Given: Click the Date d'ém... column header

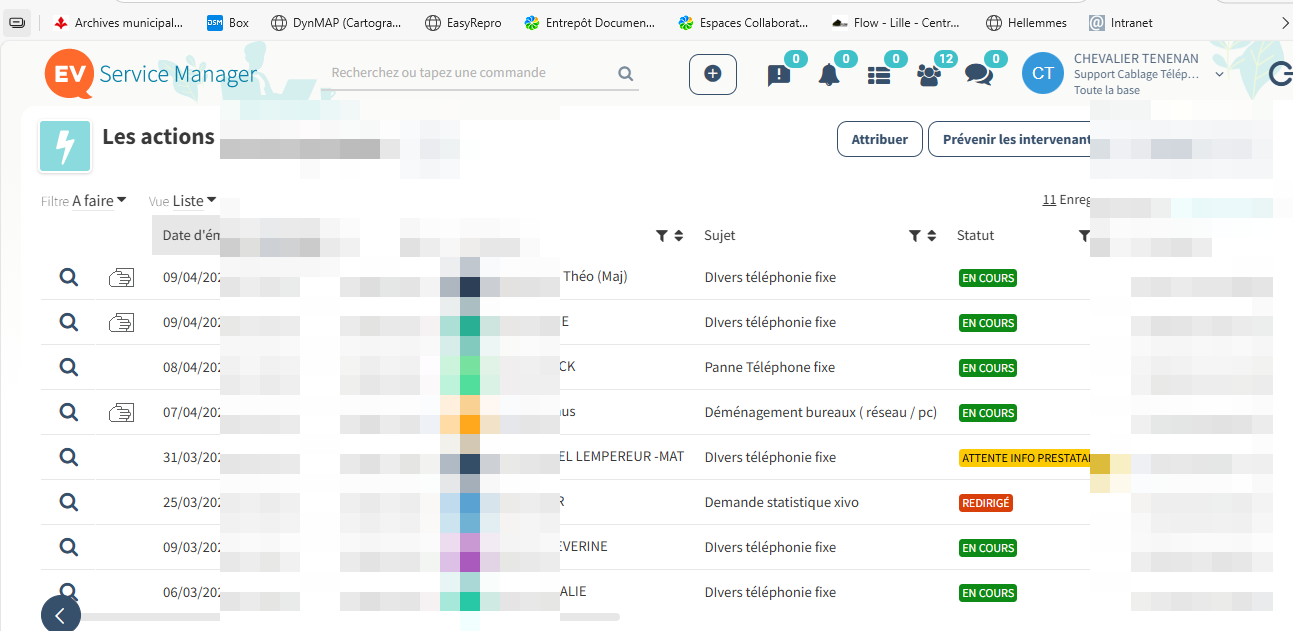Looking at the screenshot, I should tap(191, 236).
